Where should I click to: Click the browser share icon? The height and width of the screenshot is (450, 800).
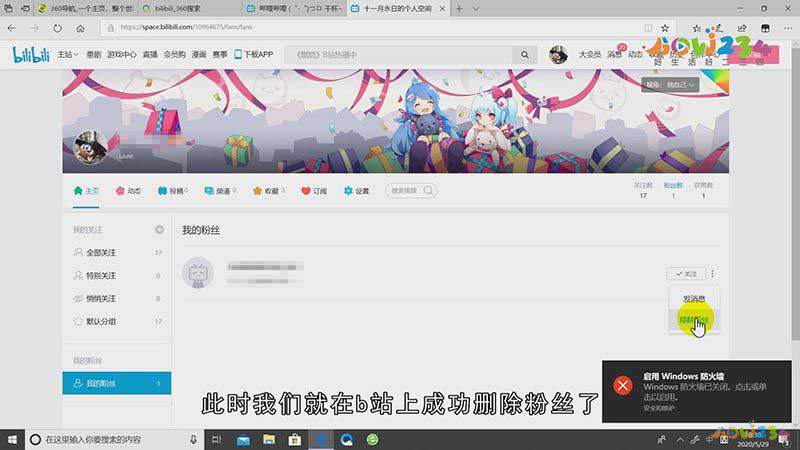[742, 28]
